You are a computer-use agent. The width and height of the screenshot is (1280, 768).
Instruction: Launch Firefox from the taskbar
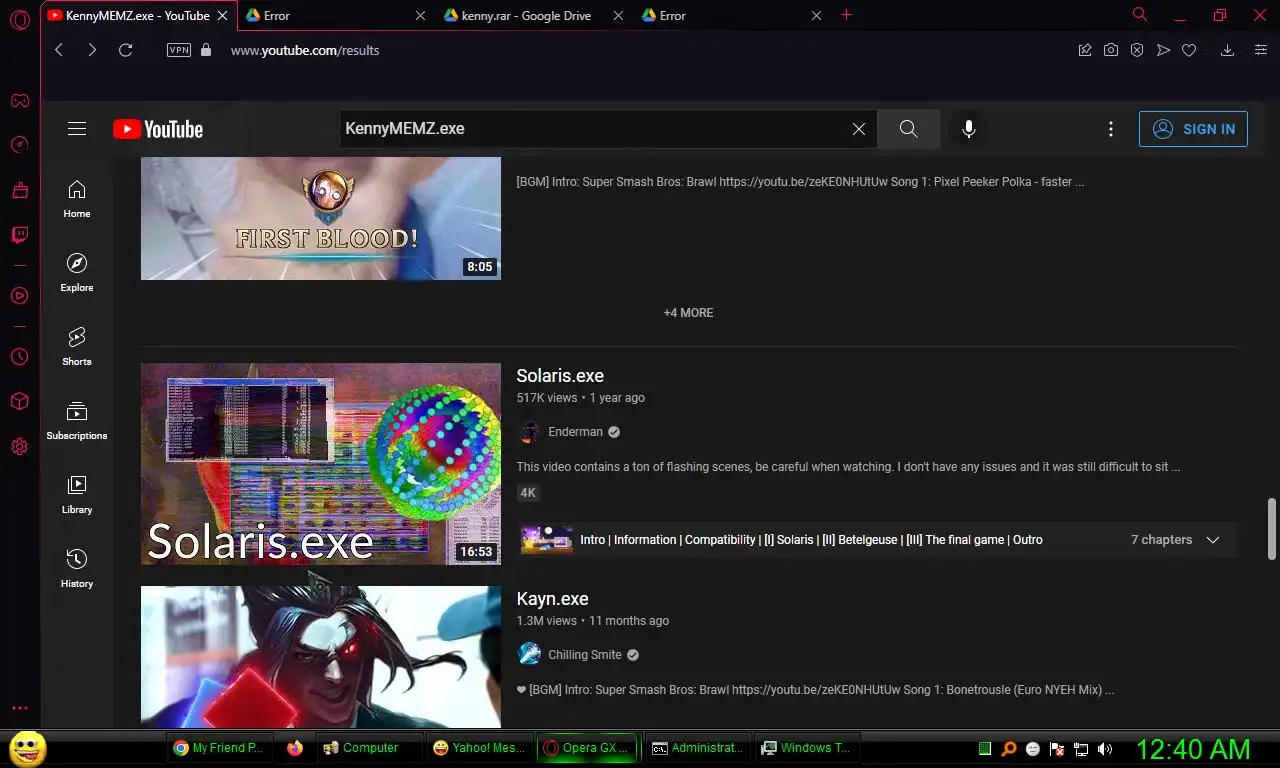[x=294, y=748]
